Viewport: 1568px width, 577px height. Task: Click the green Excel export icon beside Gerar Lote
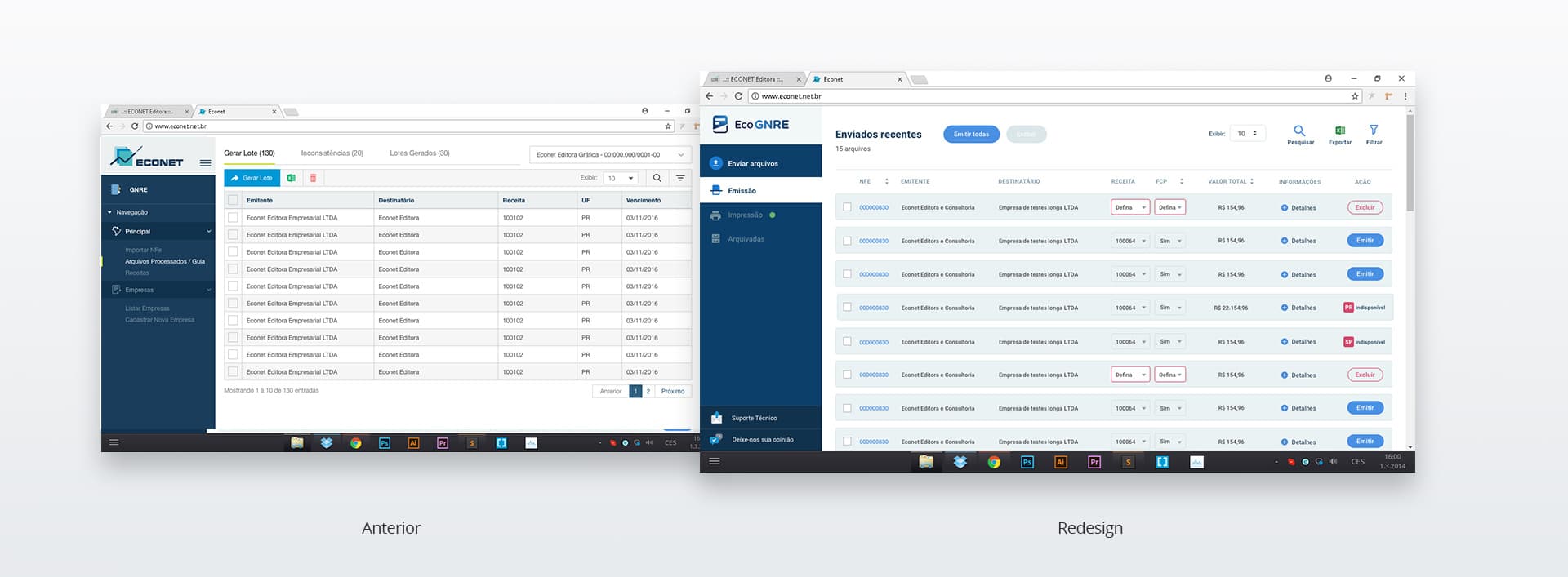[x=291, y=178]
